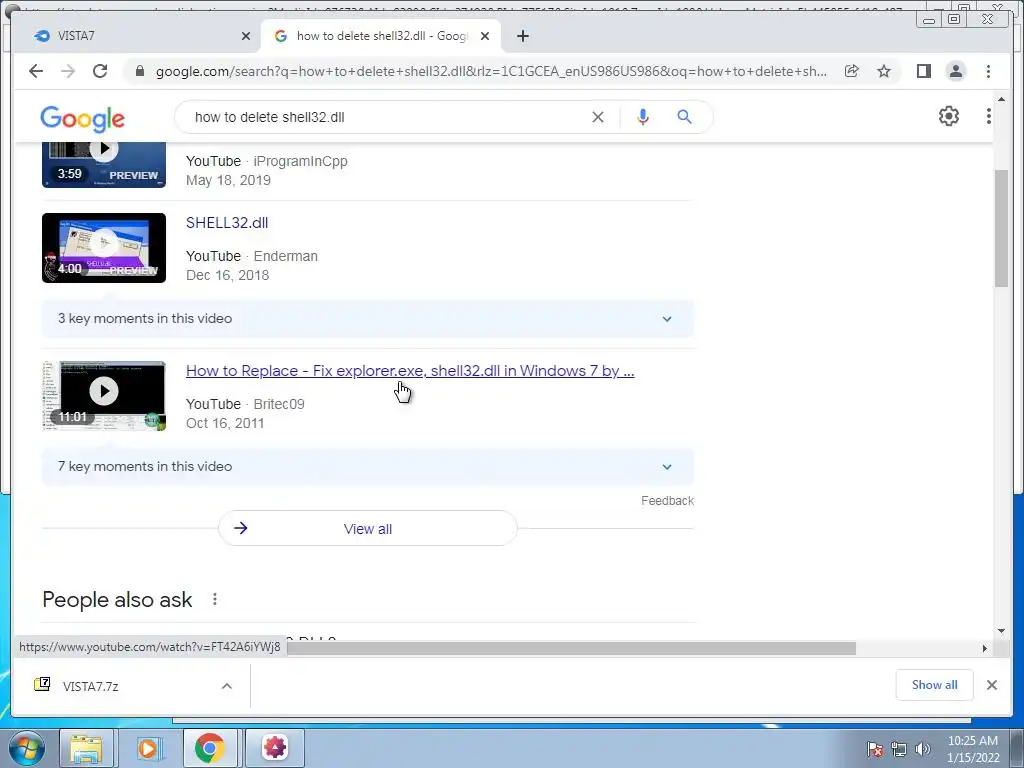
Task: Clear the search box with X
Action: pos(598,117)
